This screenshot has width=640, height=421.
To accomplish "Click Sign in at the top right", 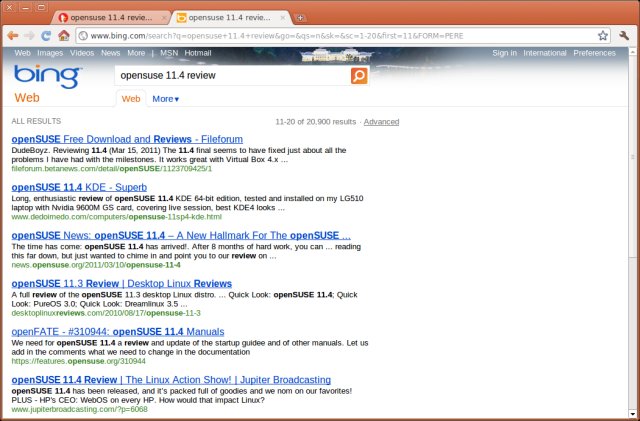I will (504, 53).
